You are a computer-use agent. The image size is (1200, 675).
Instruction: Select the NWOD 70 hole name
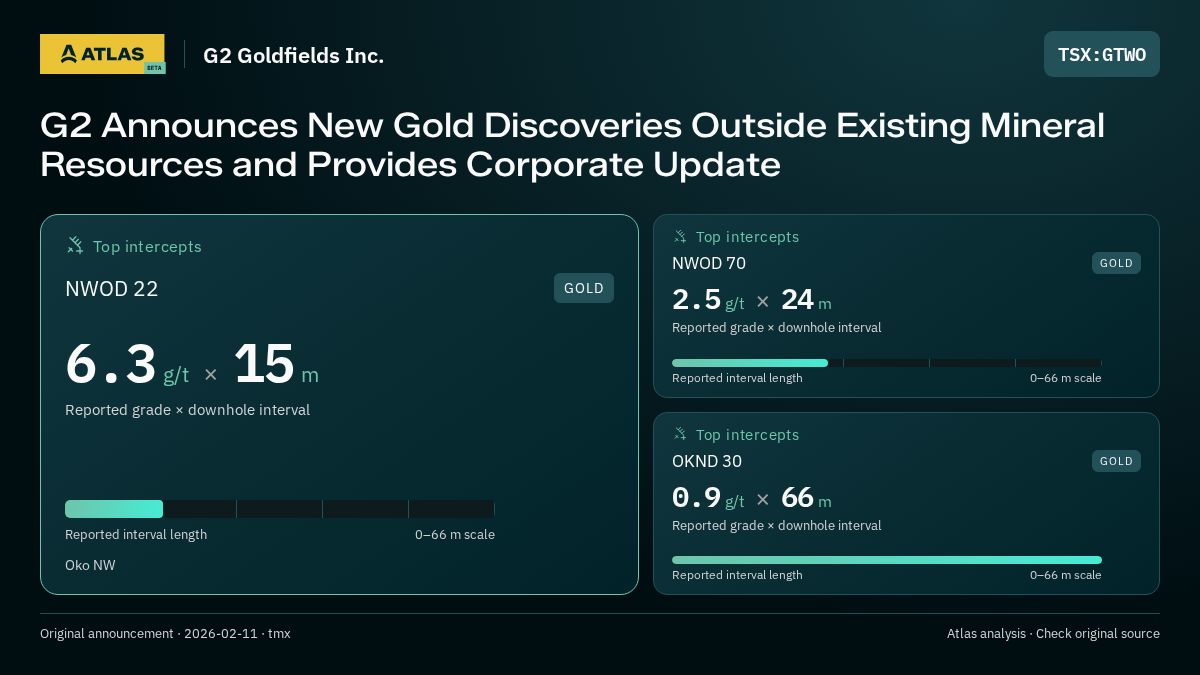709,263
